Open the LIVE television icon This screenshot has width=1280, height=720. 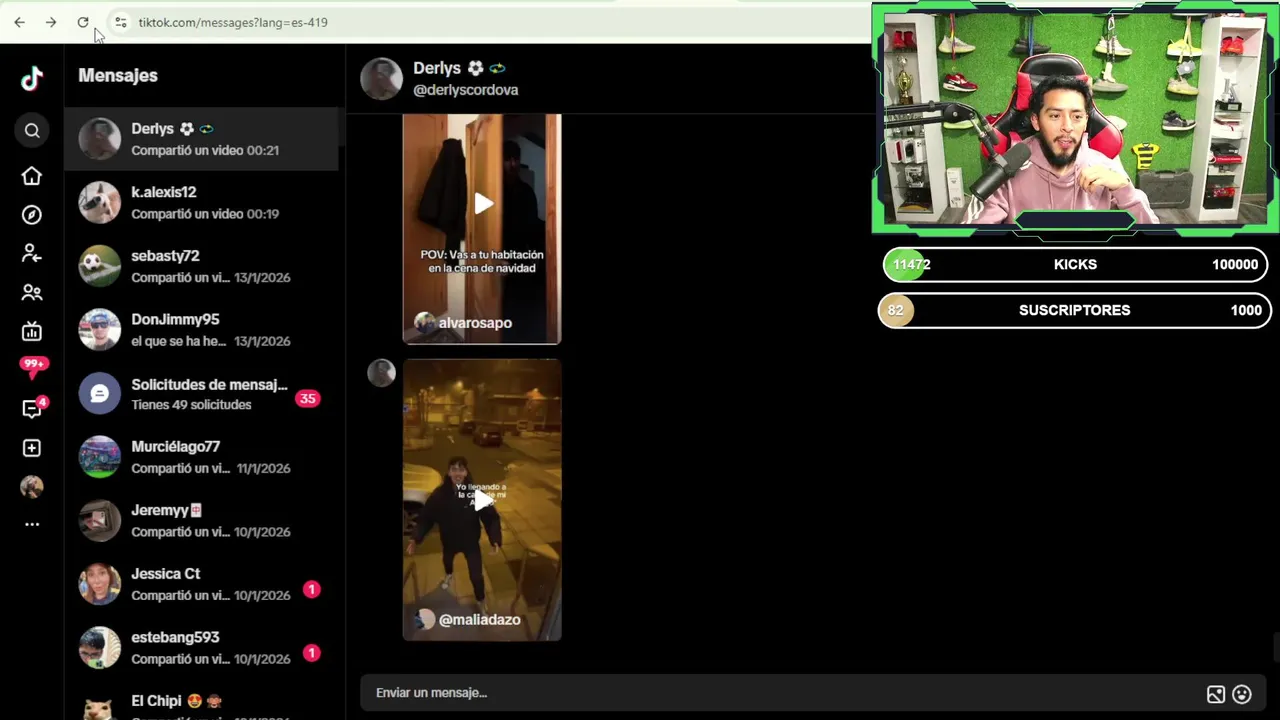coord(32,331)
